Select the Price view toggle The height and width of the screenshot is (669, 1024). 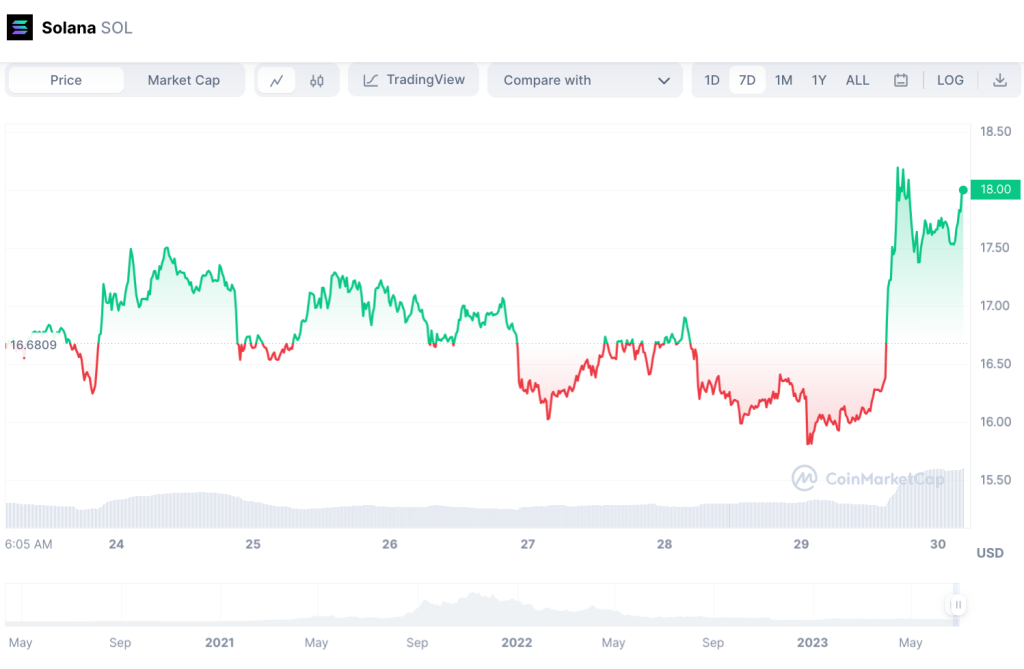point(66,80)
